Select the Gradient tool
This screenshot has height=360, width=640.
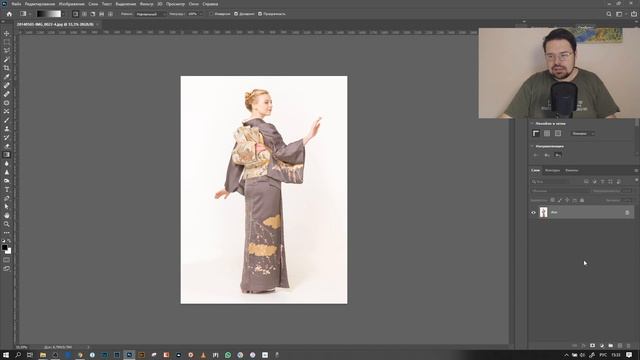[7, 155]
